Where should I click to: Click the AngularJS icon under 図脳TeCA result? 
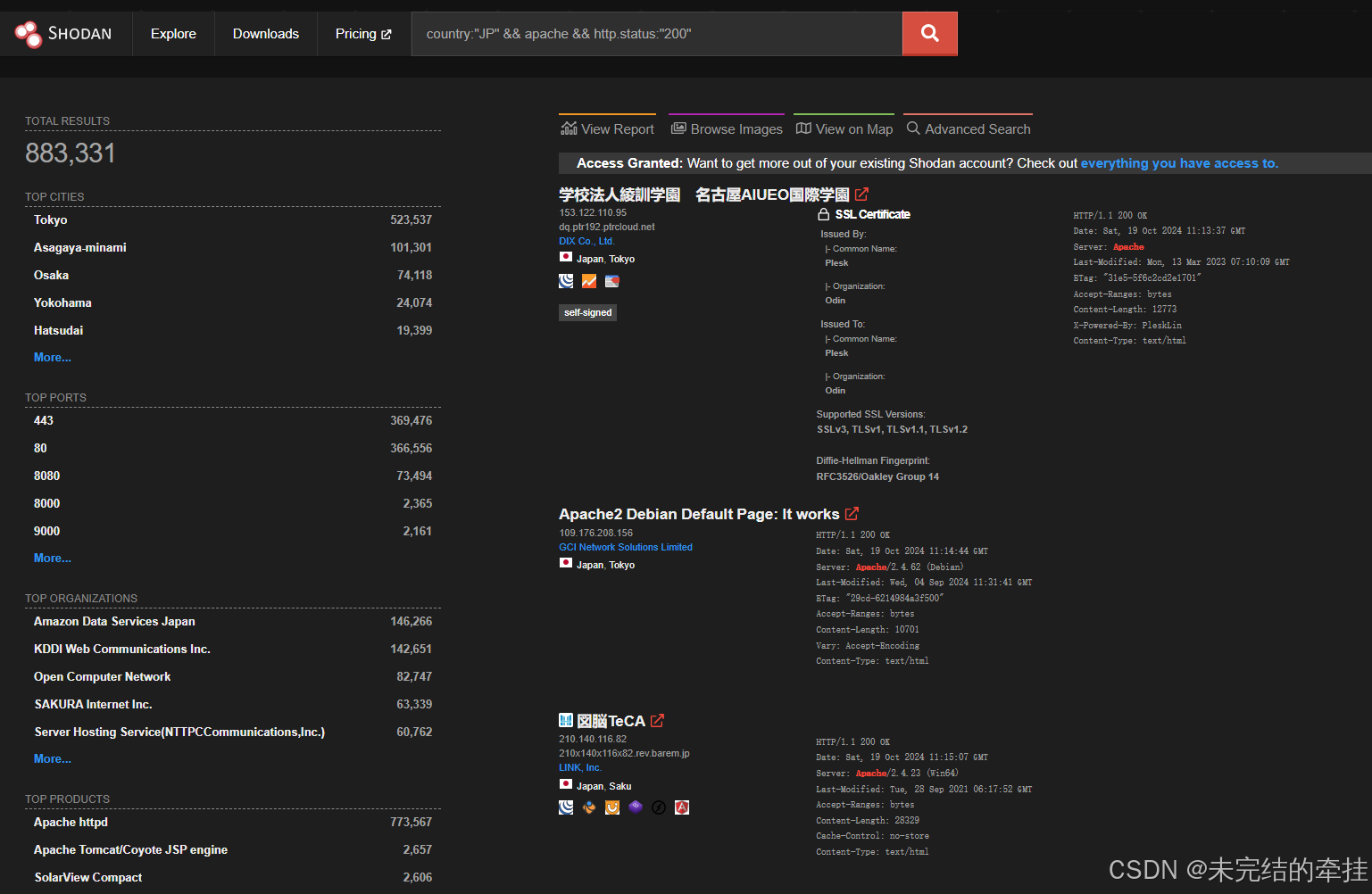[x=682, y=807]
